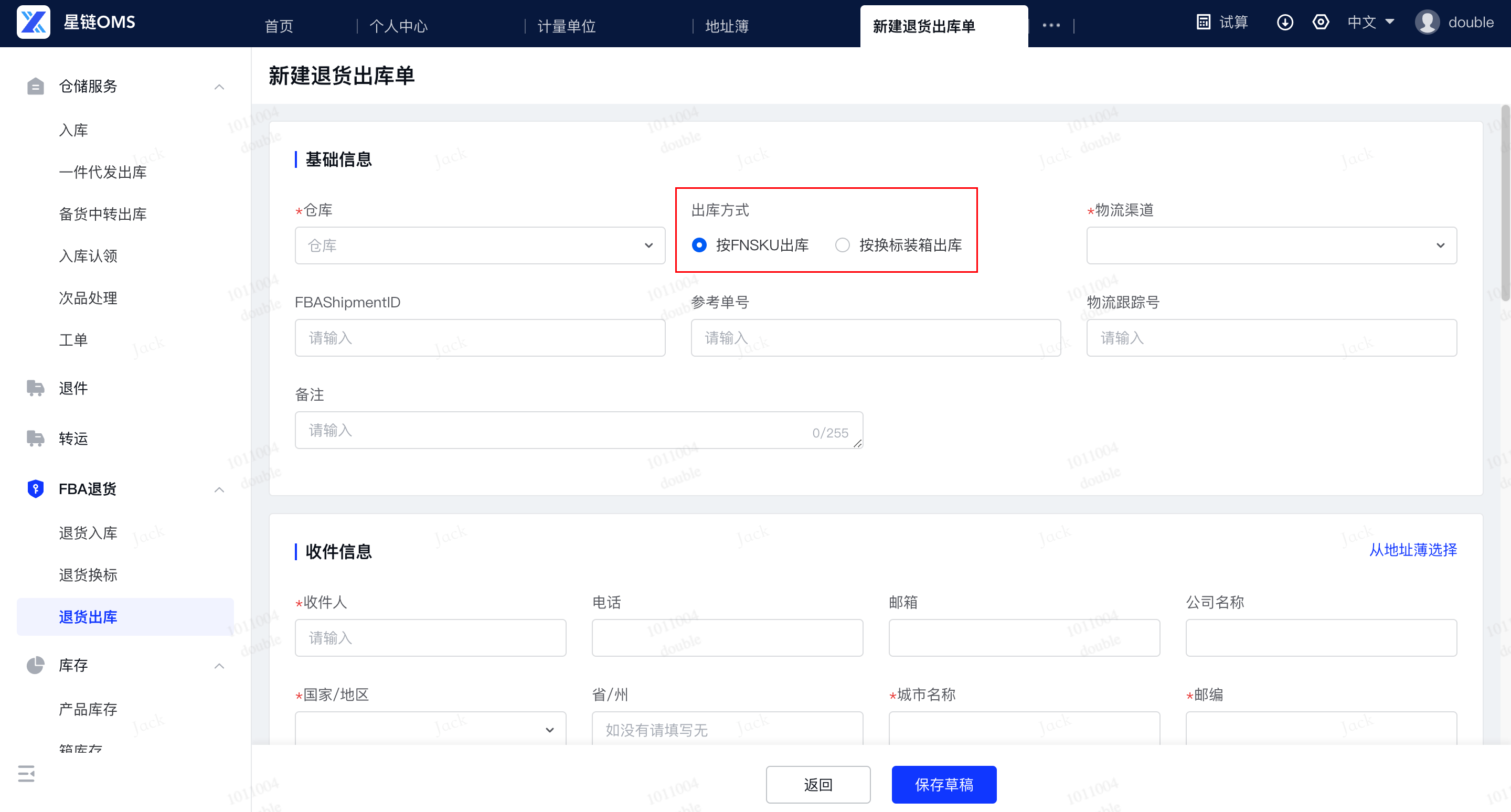Switch to the 地址簿 tab
Image resolution: width=1511 pixels, height=812 pixels.
pos(727,26)
